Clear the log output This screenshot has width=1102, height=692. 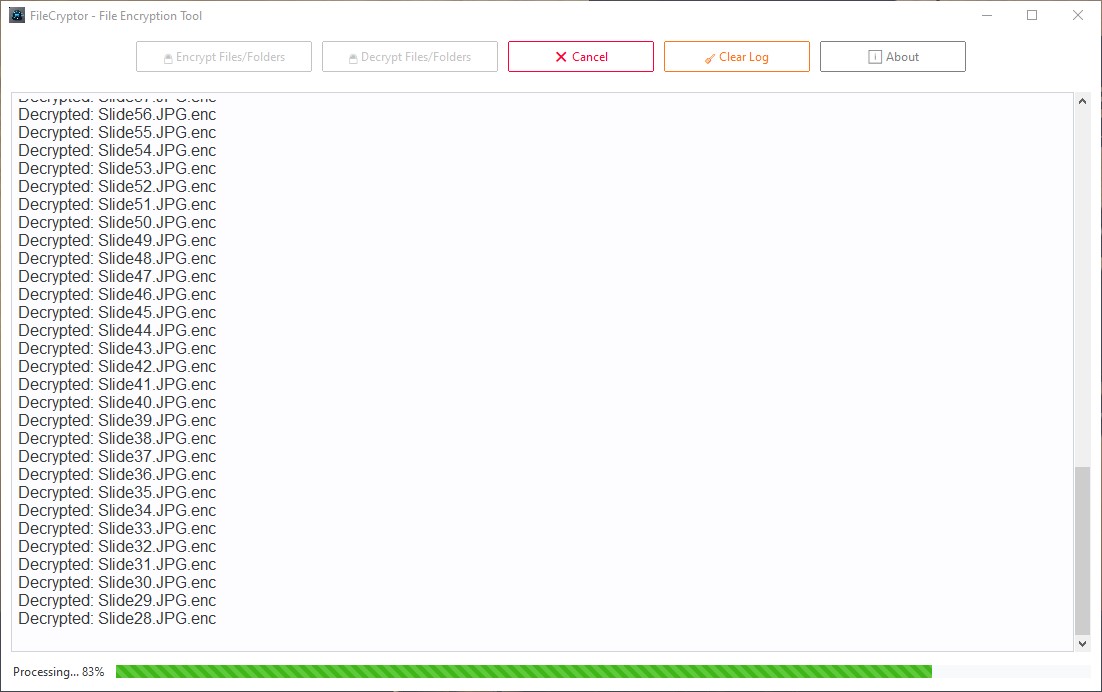(737, 57)
